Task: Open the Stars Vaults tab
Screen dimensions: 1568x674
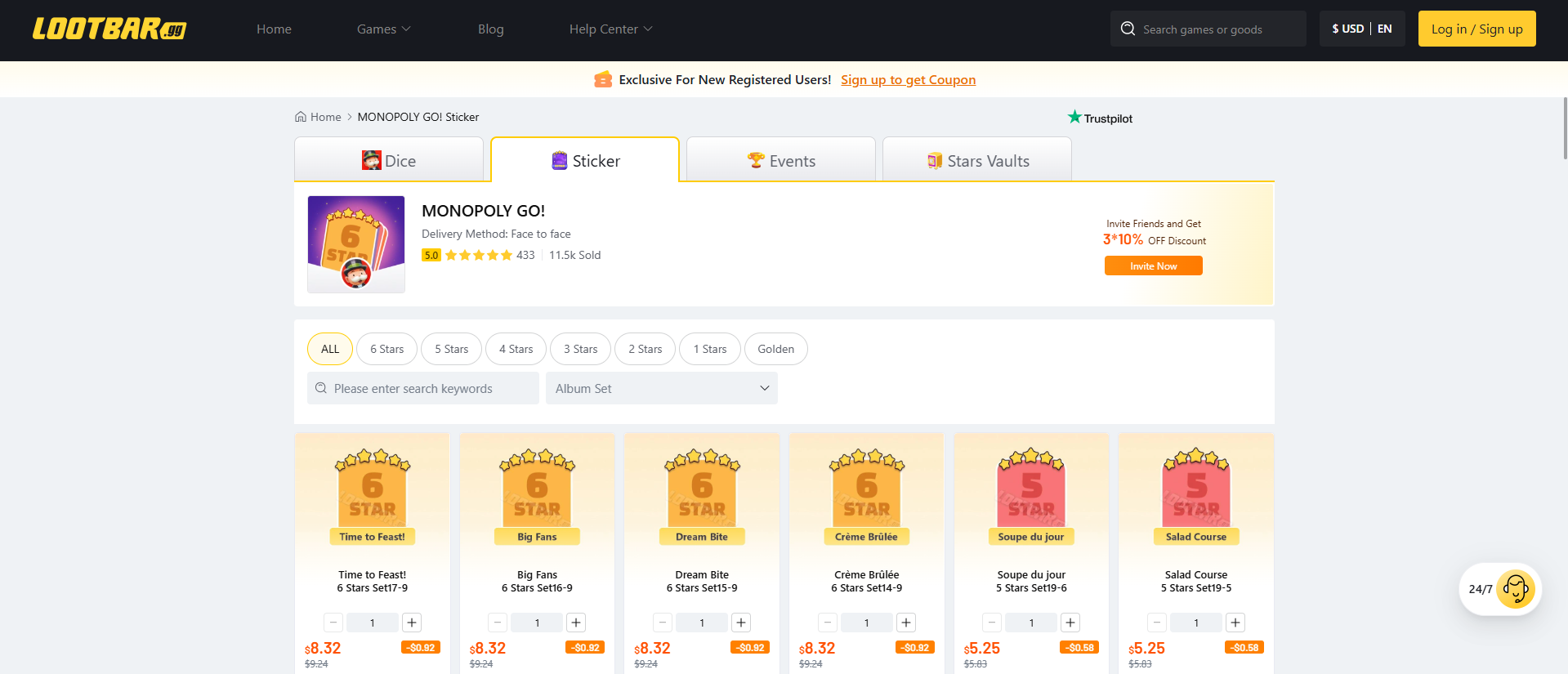Action: [x=977, y=161]
